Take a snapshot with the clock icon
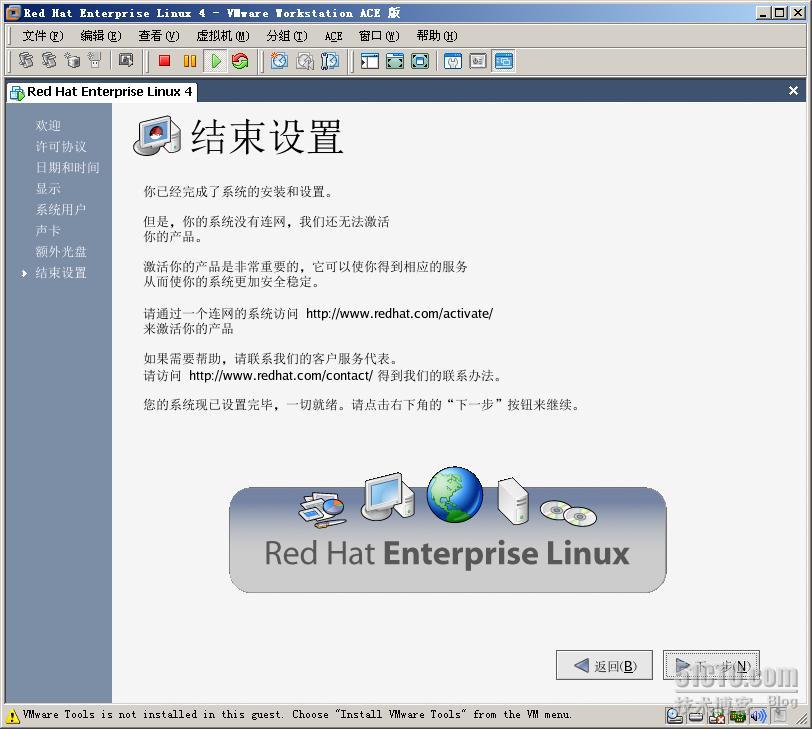 [x=279, y=61]
